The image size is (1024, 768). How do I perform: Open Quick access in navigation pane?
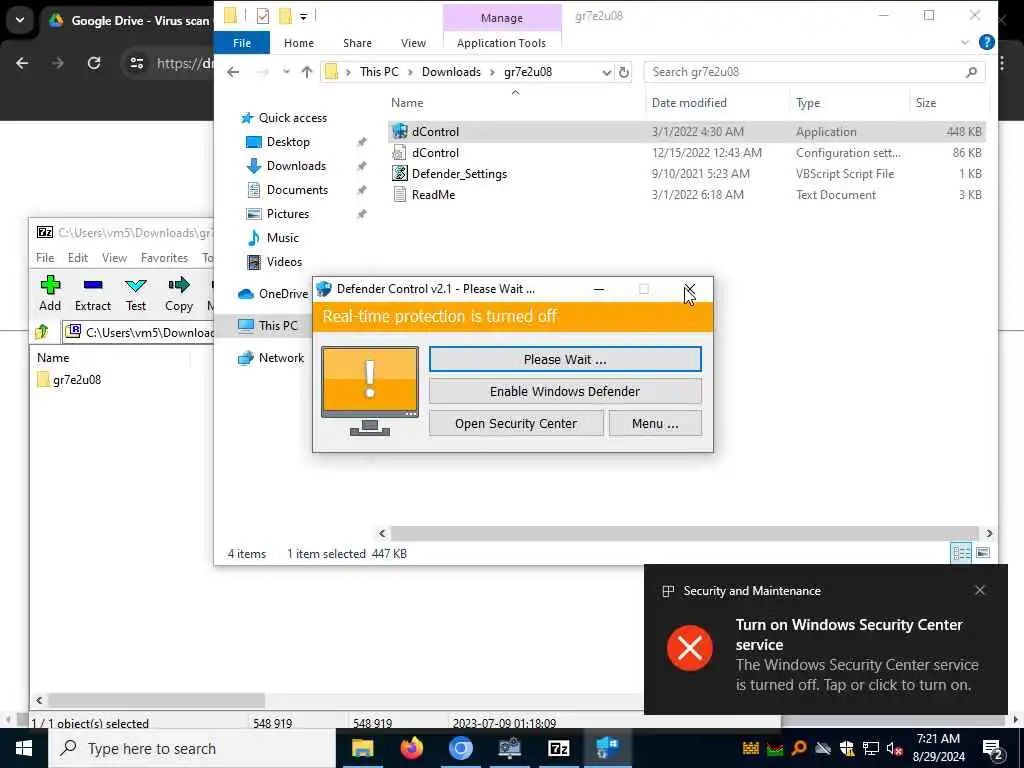tap(293, 118)
